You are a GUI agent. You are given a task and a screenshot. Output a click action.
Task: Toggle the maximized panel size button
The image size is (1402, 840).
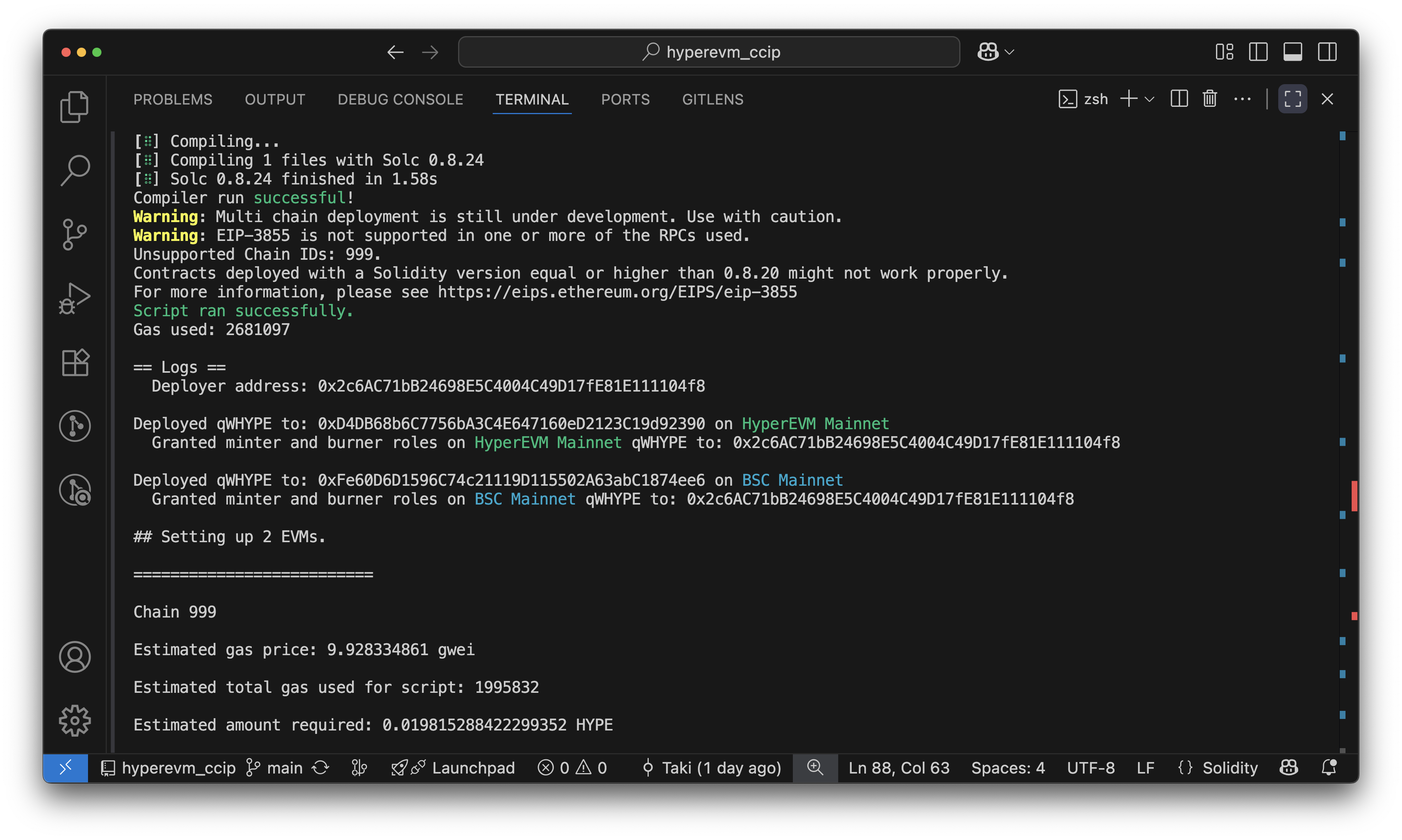[1292, 99]
